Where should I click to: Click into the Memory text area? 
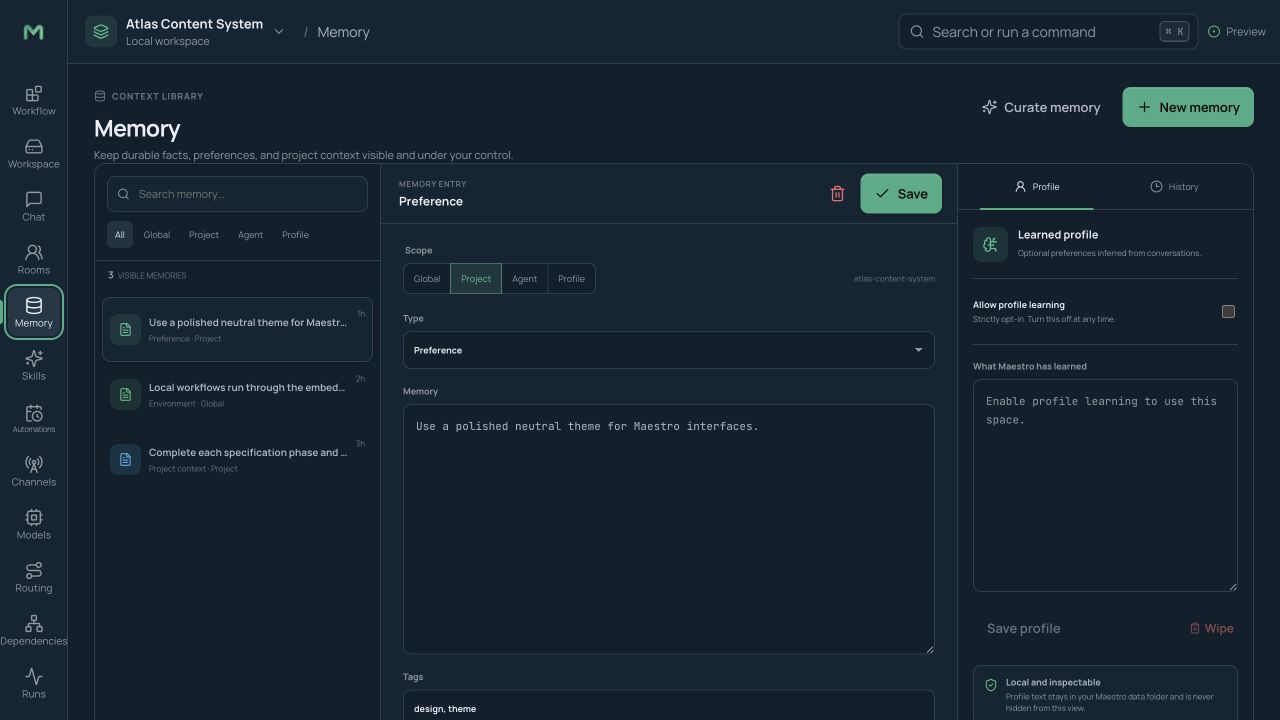coord(669,529)
